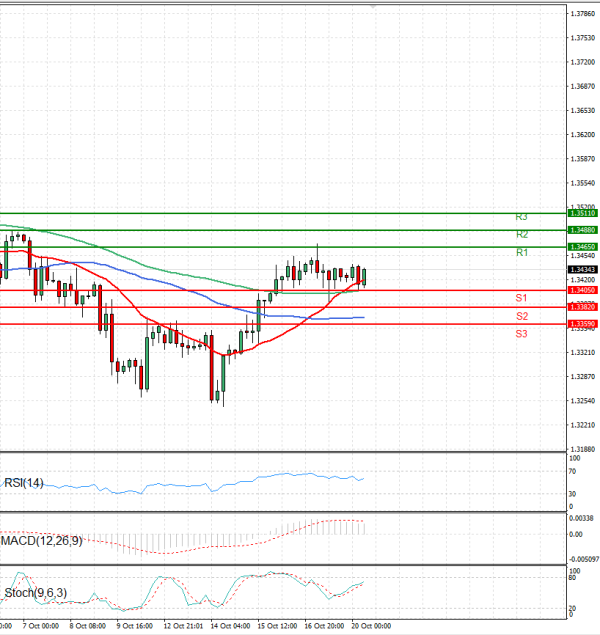Screen dimensions: 600x635
Task: Click the Stoch(9,6,3) indicator title
Action: (x=34, y=593)
